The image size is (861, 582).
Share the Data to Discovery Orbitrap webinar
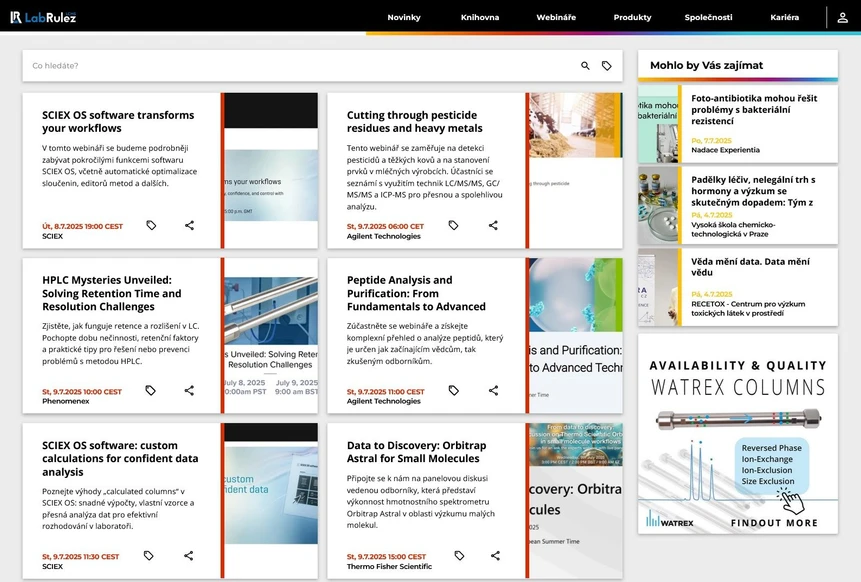tap(495, 556)
